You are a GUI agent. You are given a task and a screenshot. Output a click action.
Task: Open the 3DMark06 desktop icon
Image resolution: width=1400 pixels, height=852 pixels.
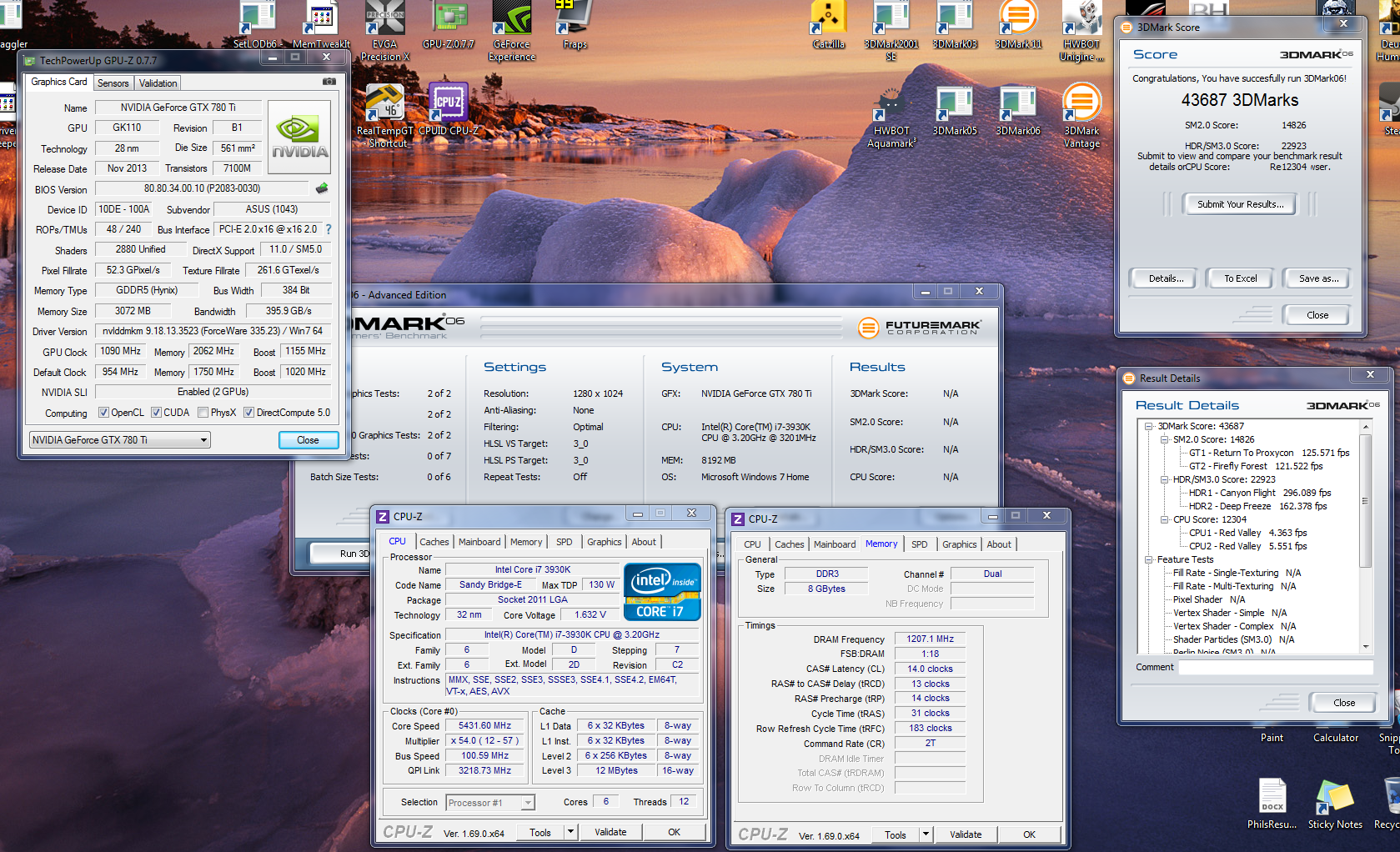click(1018, 109)
